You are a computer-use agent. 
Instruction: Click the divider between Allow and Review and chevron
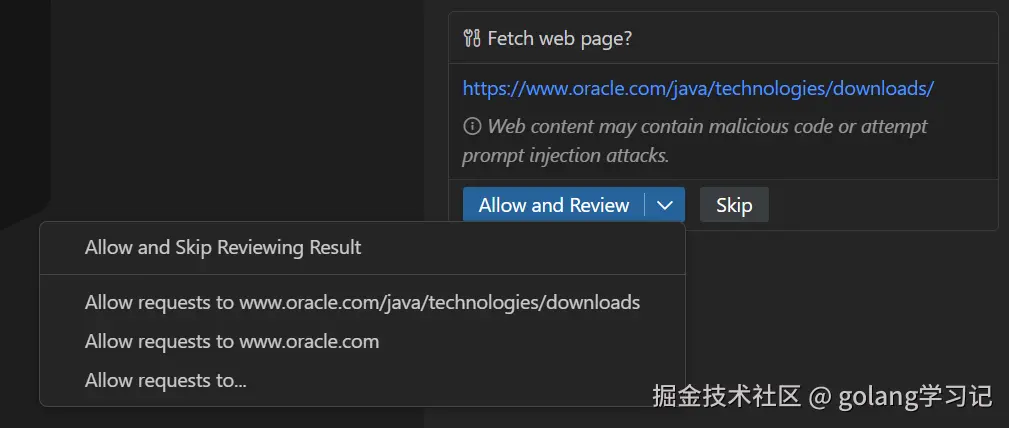point(645,206)
